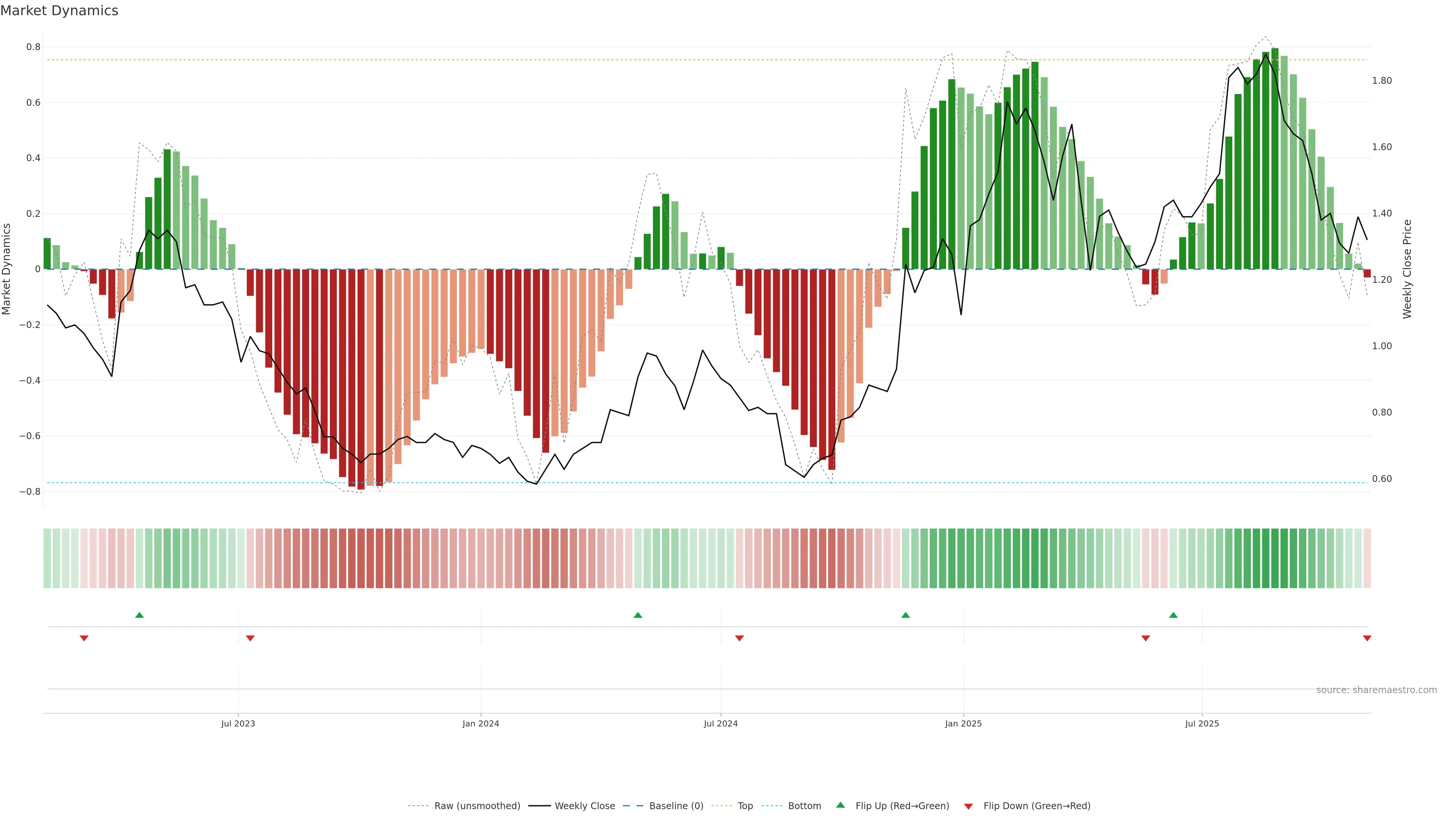This screenshot has height=819, width=1456.
Task: Click the Flip Up triangle just before Jan 2025
Action: (905, 615)
